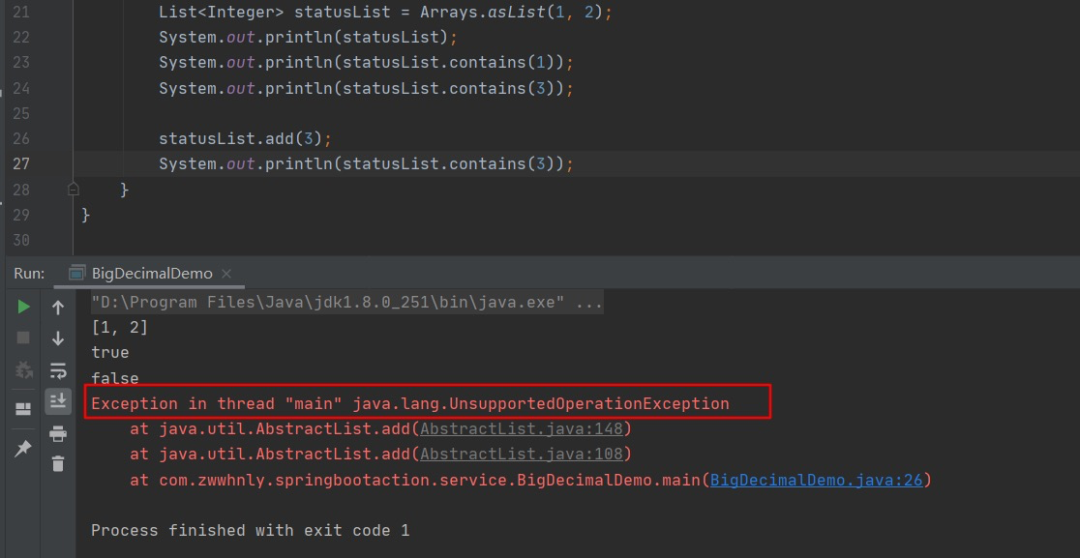Click the java.exe command line in console
This screenshot has height=558, width=1080.
[347, 302]
